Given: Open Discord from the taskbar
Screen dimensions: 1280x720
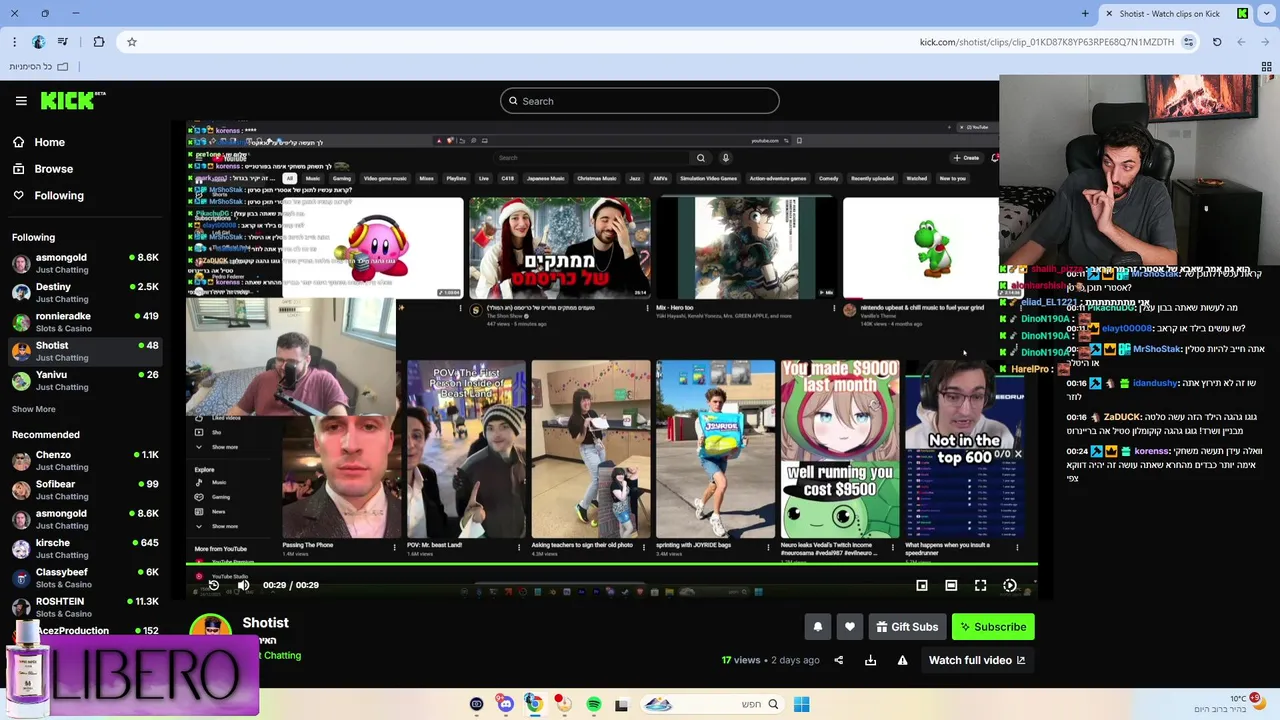Looking at the screenshot, I should pyautogui.click(x=505, y=704).
